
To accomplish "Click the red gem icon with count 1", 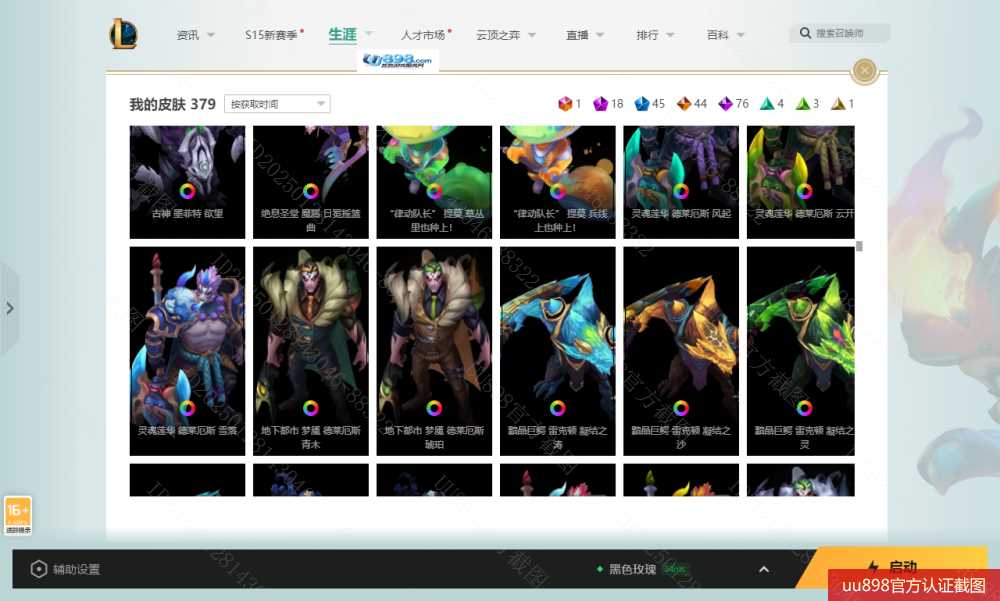I will click(x=565, y=103).
